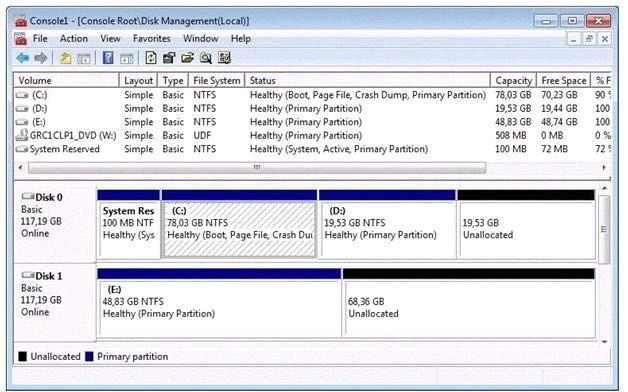Click the Open folder toolbar icon
Viewport: 628px width, 392px height.
point(187,58)
